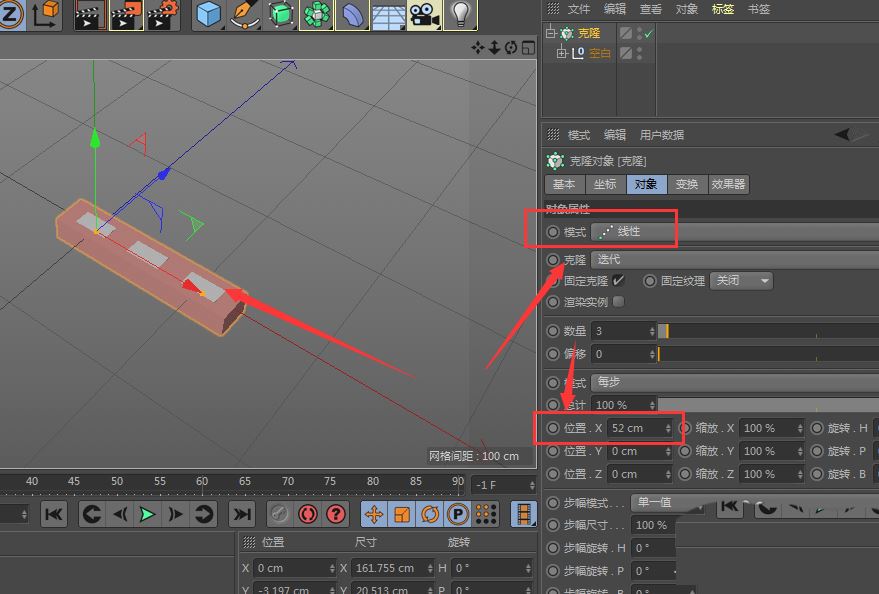The height and width of the screenshot is (594, 879).
Task: Open 标签 menu in object manager
Action: click(722, 9)
